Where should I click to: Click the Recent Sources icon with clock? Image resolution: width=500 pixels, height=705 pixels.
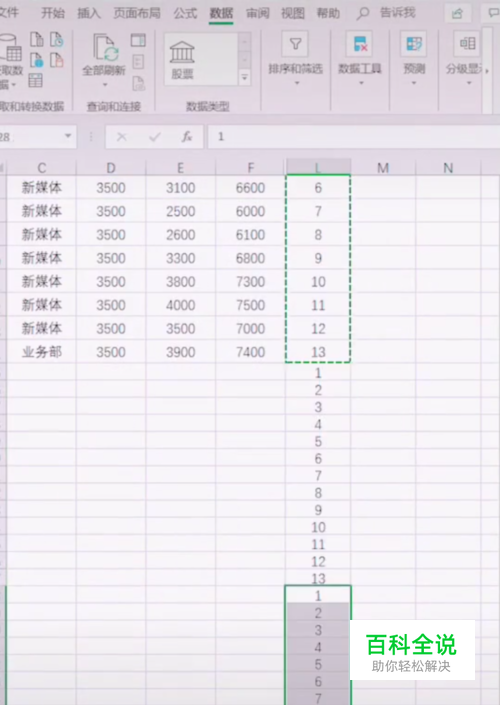pos(57,40)
